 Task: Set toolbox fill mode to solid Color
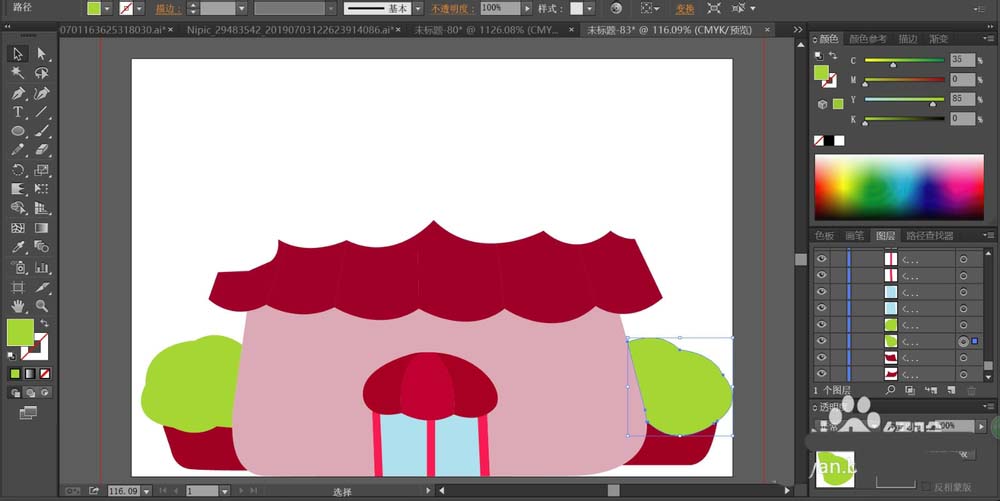click(15, 374)
